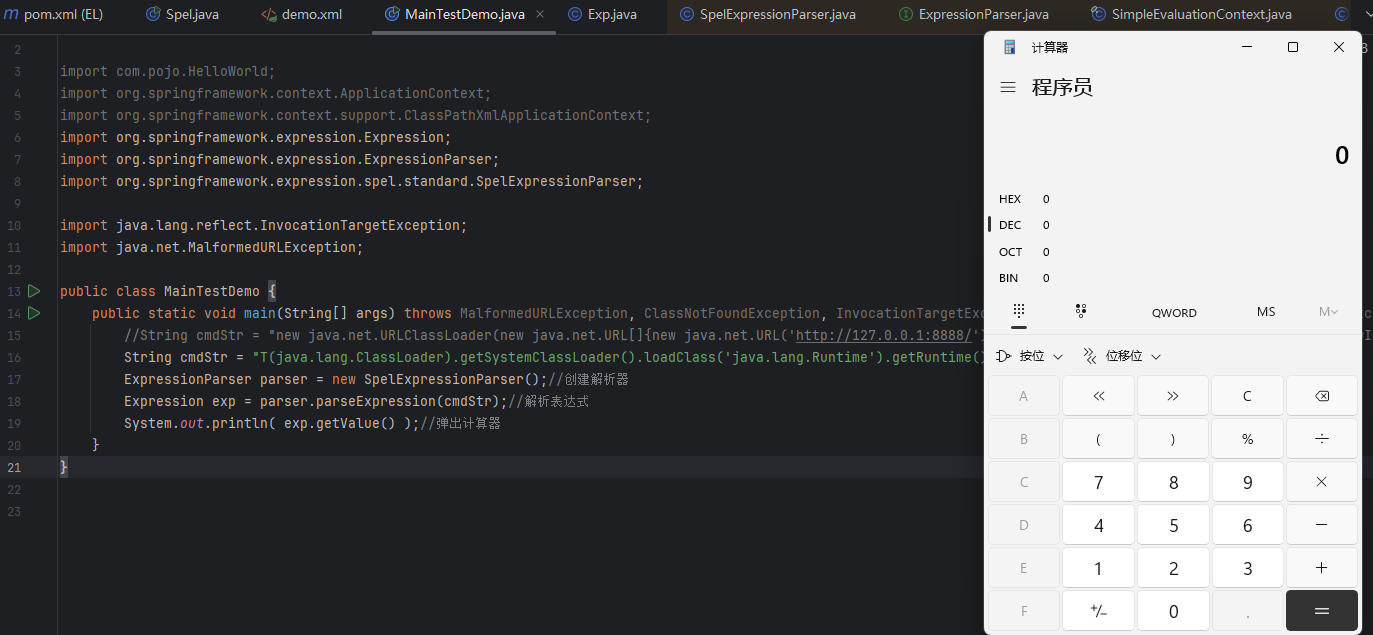Click 'SpelExpressionParser()' on line 17

(x=456, y=379)
